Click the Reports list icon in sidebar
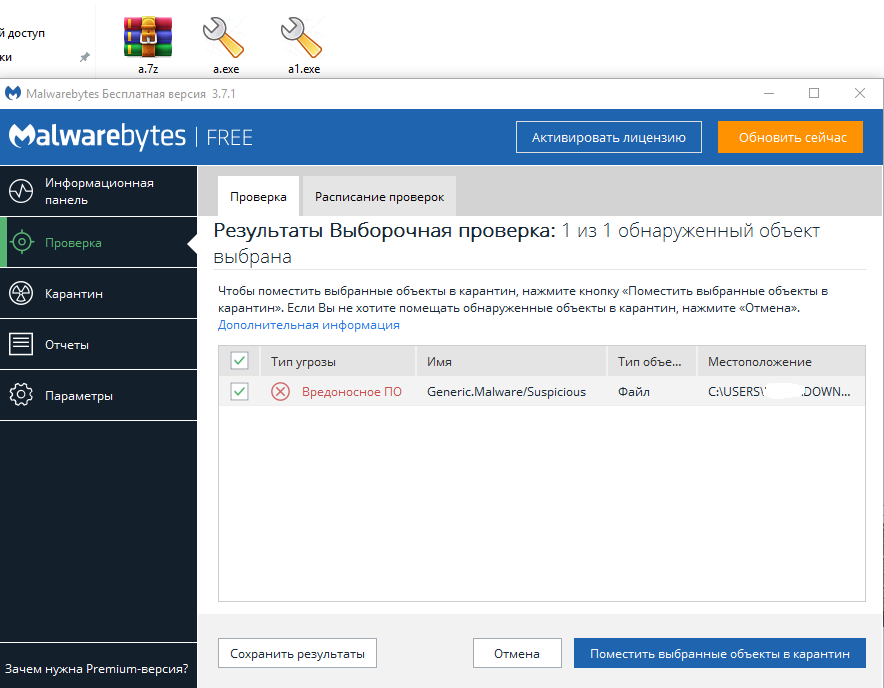Image resolution: width=884 pixels, height=688 pixels. click(21, 344)
